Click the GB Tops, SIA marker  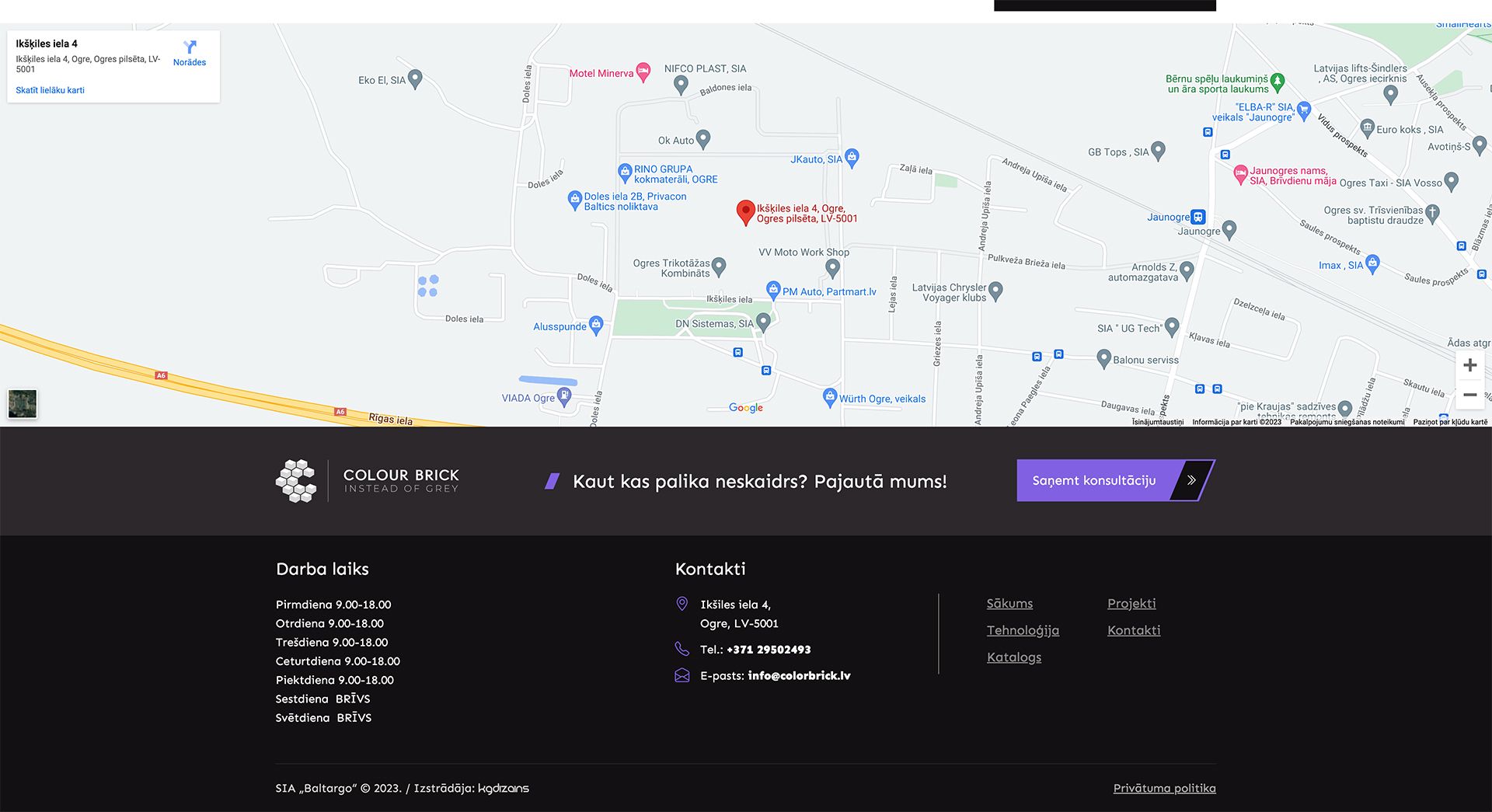1158,150
